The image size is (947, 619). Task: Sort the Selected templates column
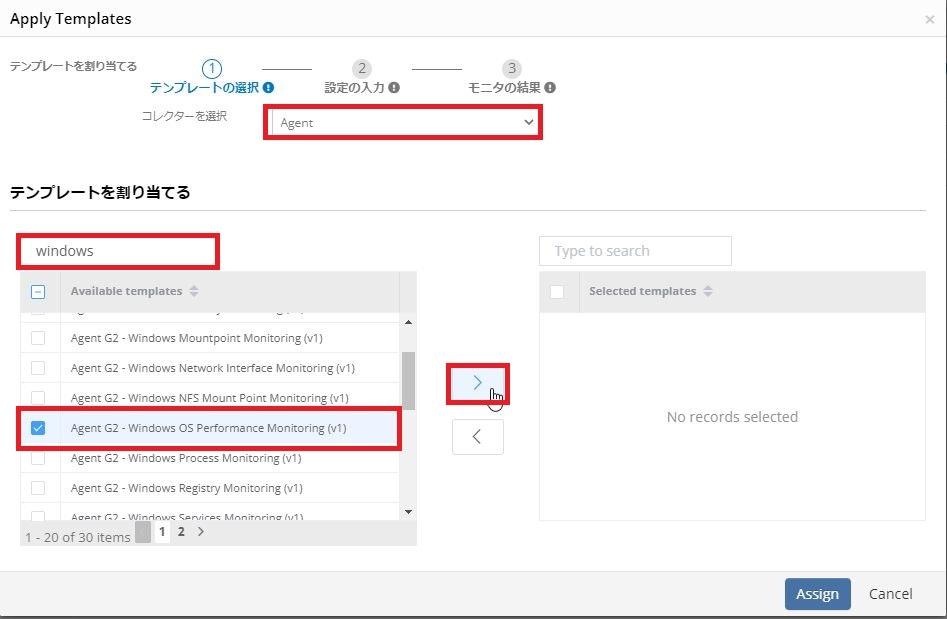[708, 291]
